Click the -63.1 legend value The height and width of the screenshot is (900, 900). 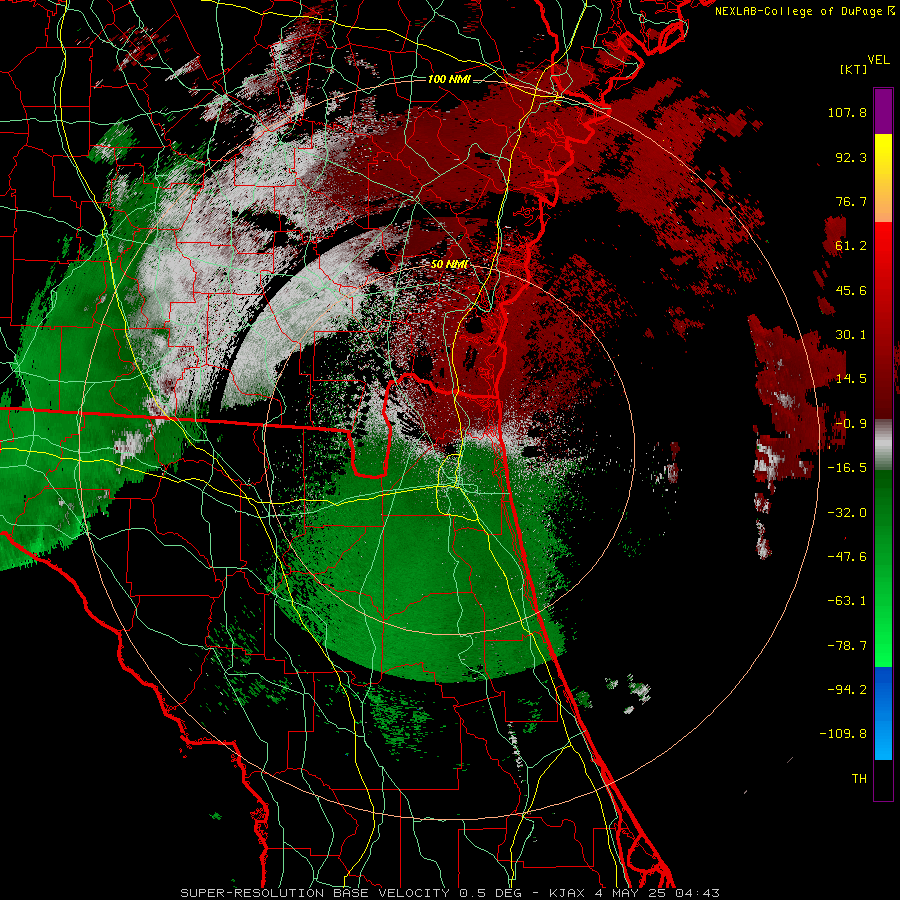847,600
